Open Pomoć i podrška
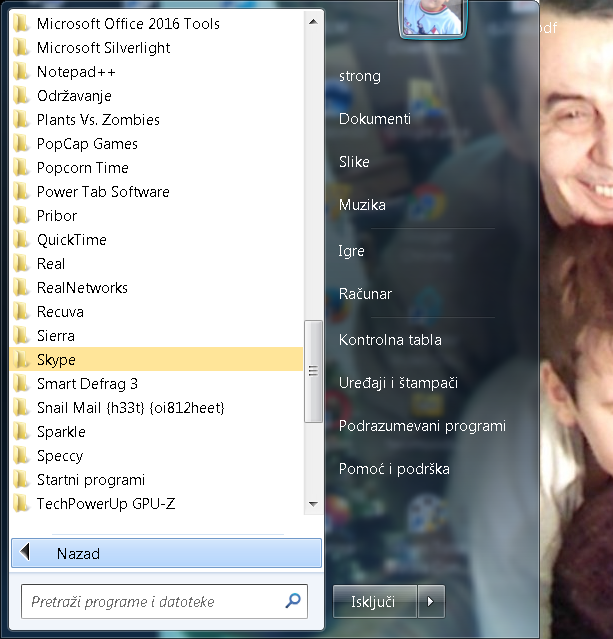The height and width of the screenshot is (639, 613). coord(394,469)
